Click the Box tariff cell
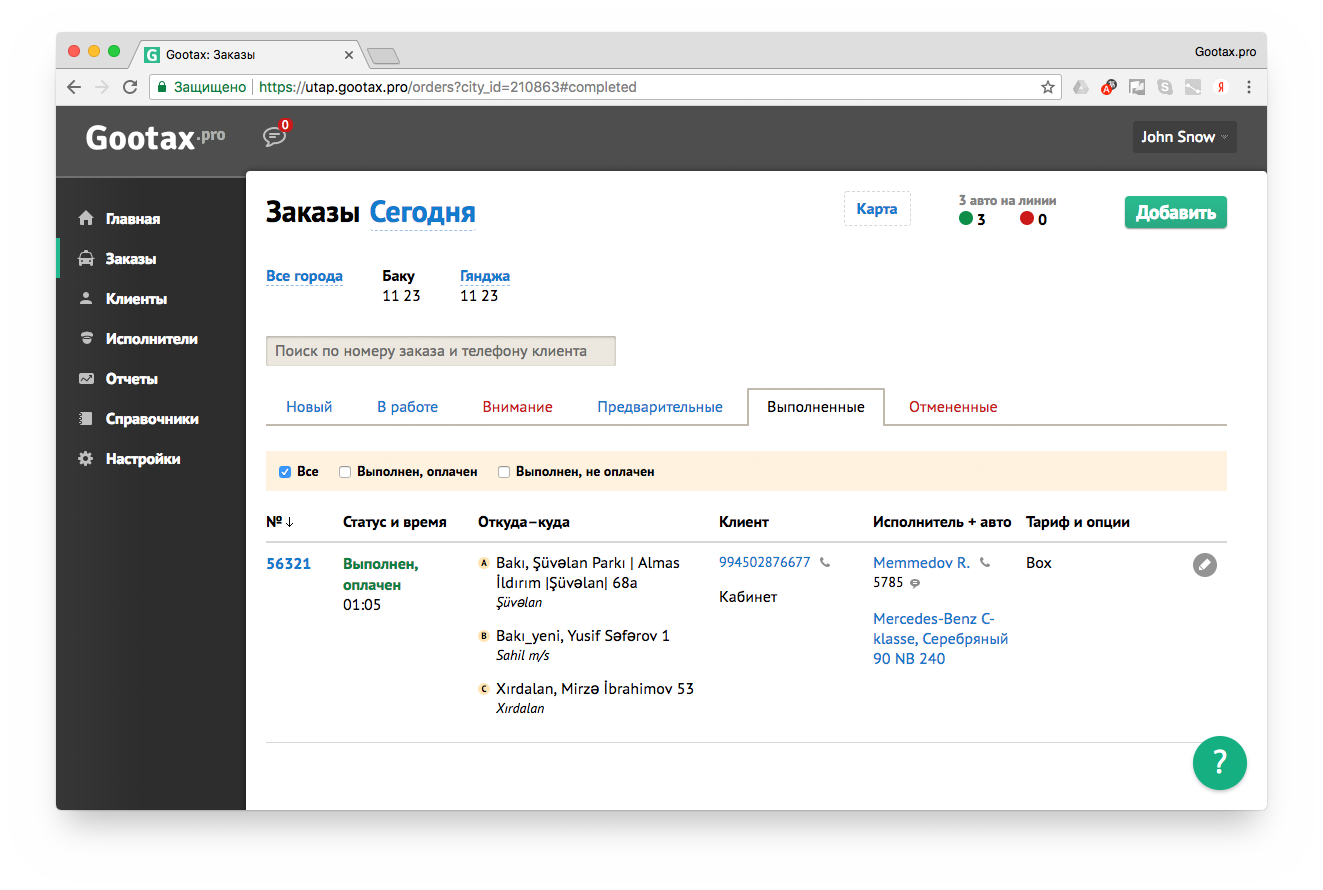Viewport: 1323px width, 890px height. pos(1039,563)
